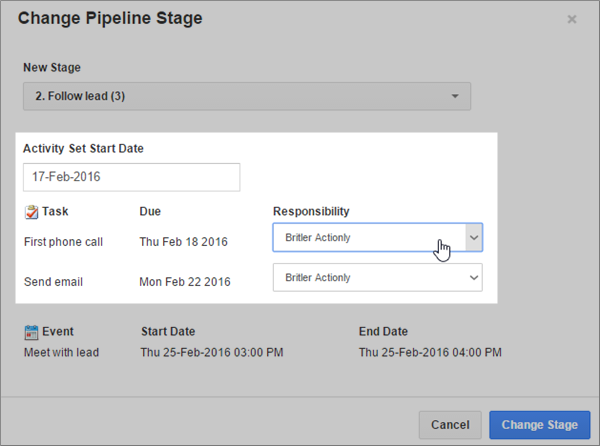Click start date 'Thu 25-Feb-2016 03:00 PM'
The image size is (600, 446).
tap(212, 352)
